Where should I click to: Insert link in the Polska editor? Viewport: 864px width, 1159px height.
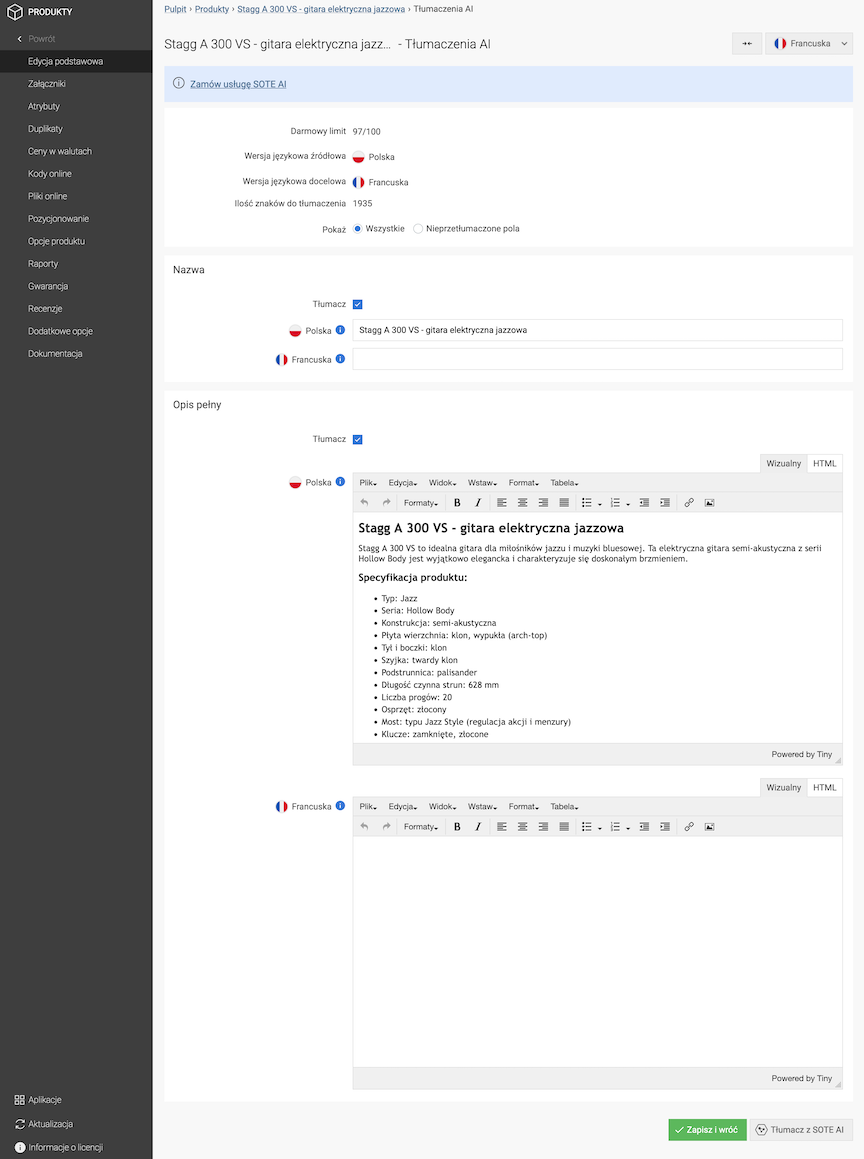689,503
